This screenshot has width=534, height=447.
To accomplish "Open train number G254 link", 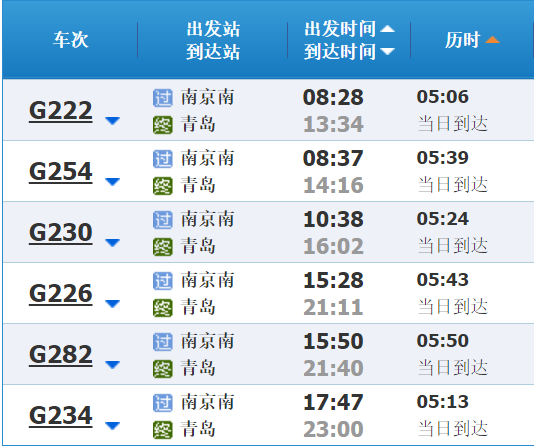I will (61, 172).
